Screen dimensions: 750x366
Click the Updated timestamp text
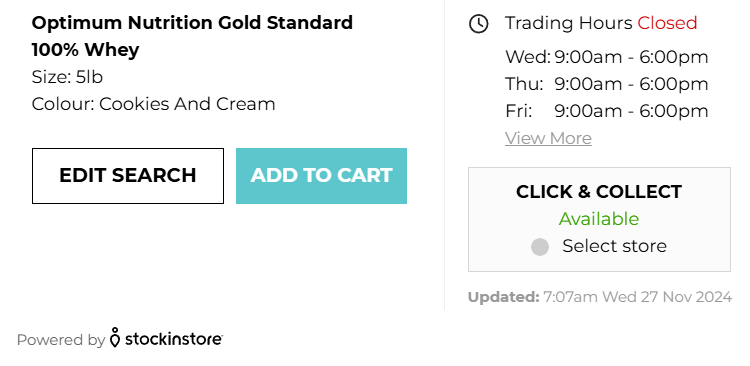tap(600, 297)
